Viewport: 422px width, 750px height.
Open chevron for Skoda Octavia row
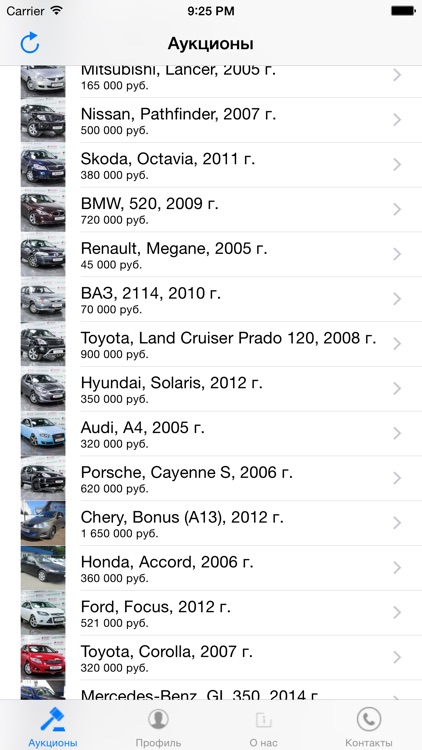click(397, 165)
